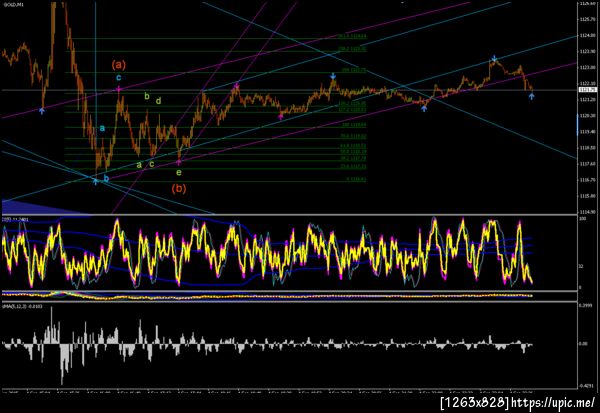The width and height of the screenshot is (600, 413).
Task: Select the cyan b label at the low
Action: tap(106, 178)
